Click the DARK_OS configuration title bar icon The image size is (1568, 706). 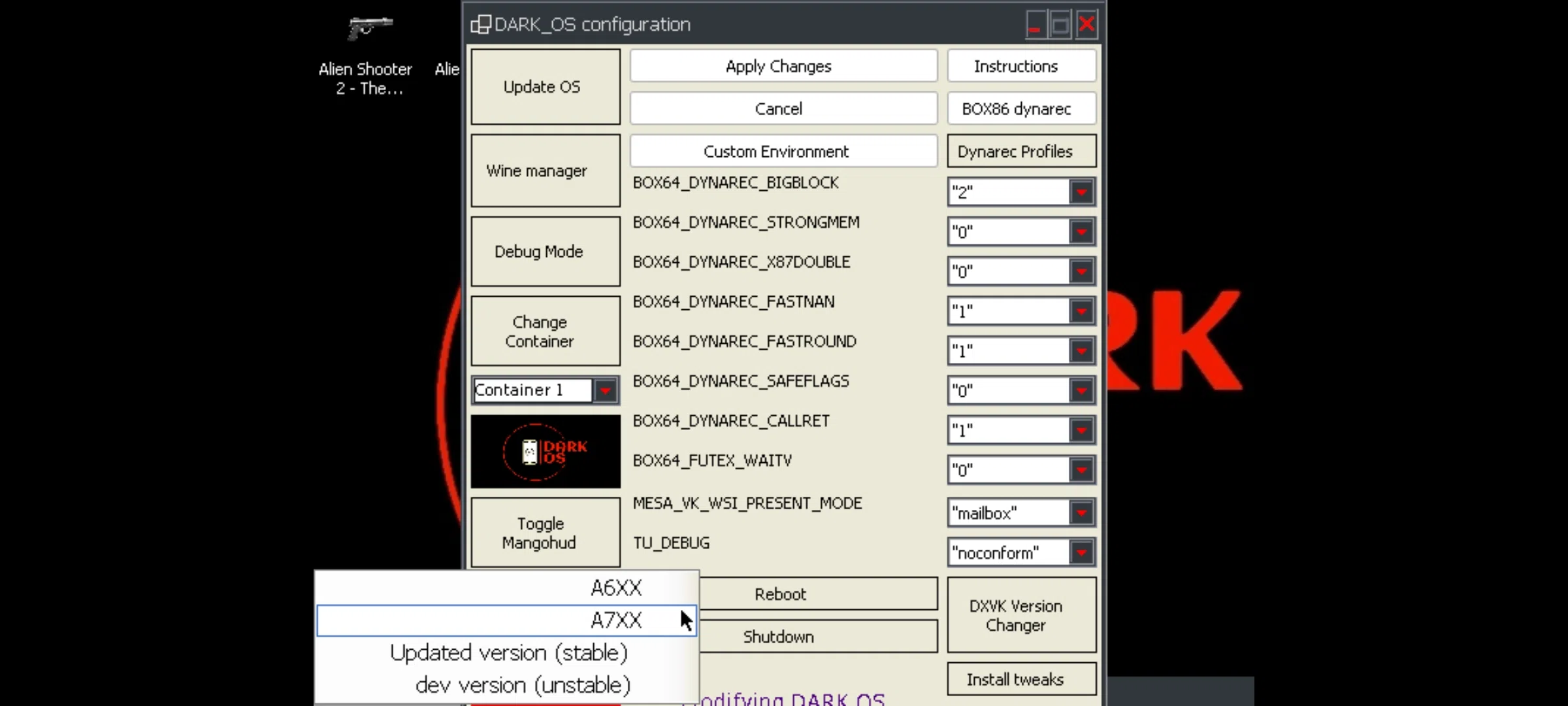coord(480,25)
